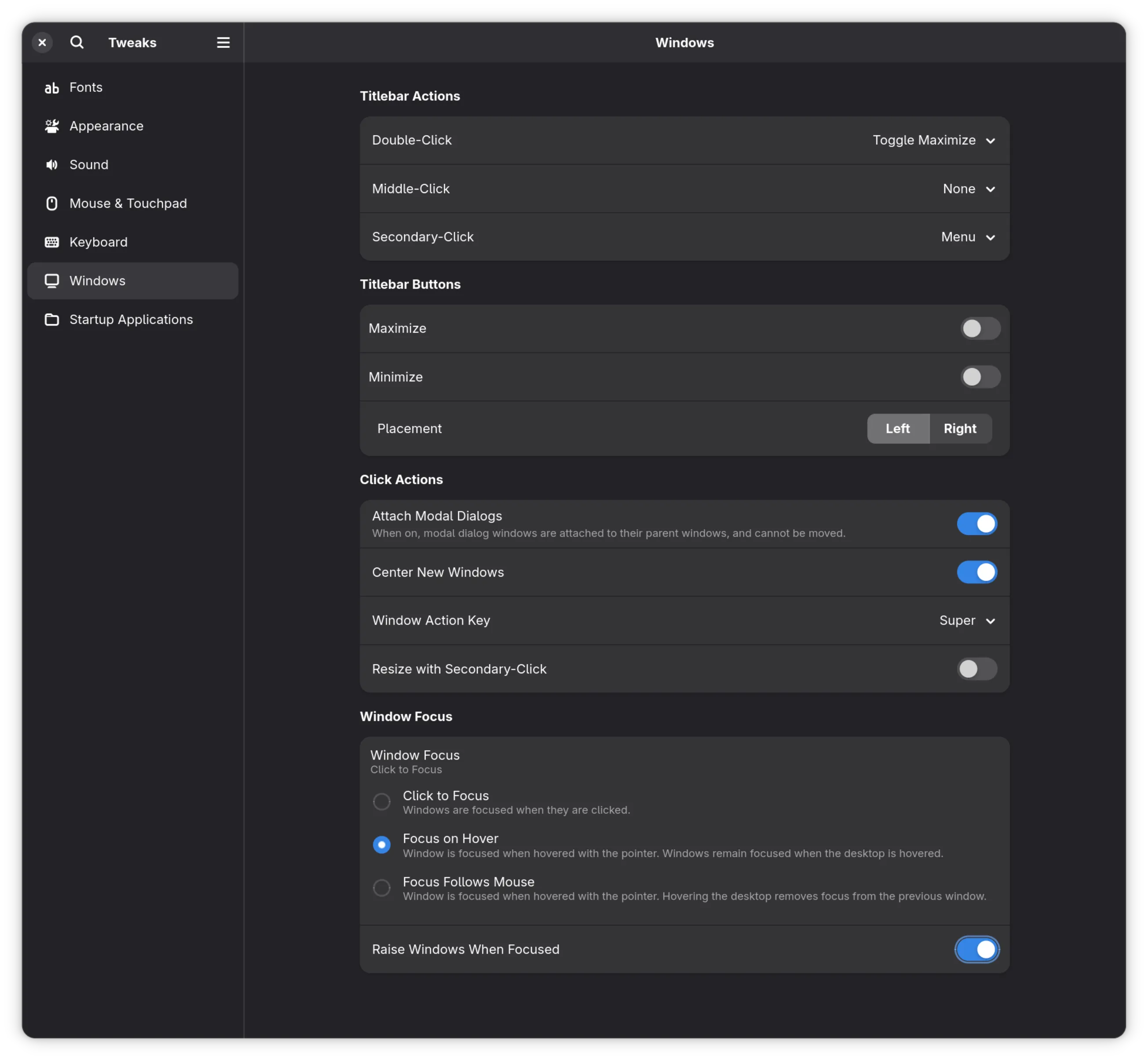Set button placement to Right
This screenshot has width=1148, height=1060.
pos(960,428)
